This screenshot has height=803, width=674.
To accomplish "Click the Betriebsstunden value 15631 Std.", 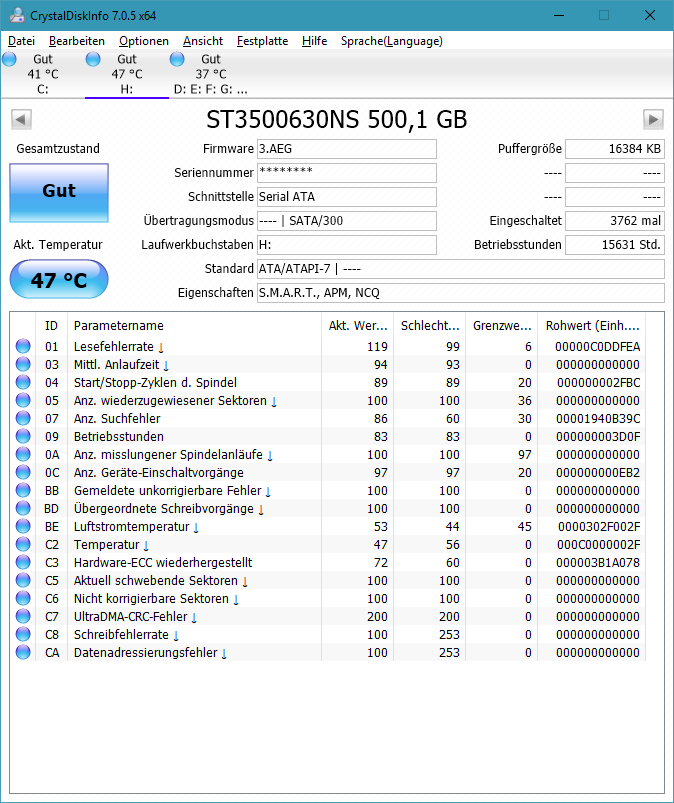I will [615, 245].
